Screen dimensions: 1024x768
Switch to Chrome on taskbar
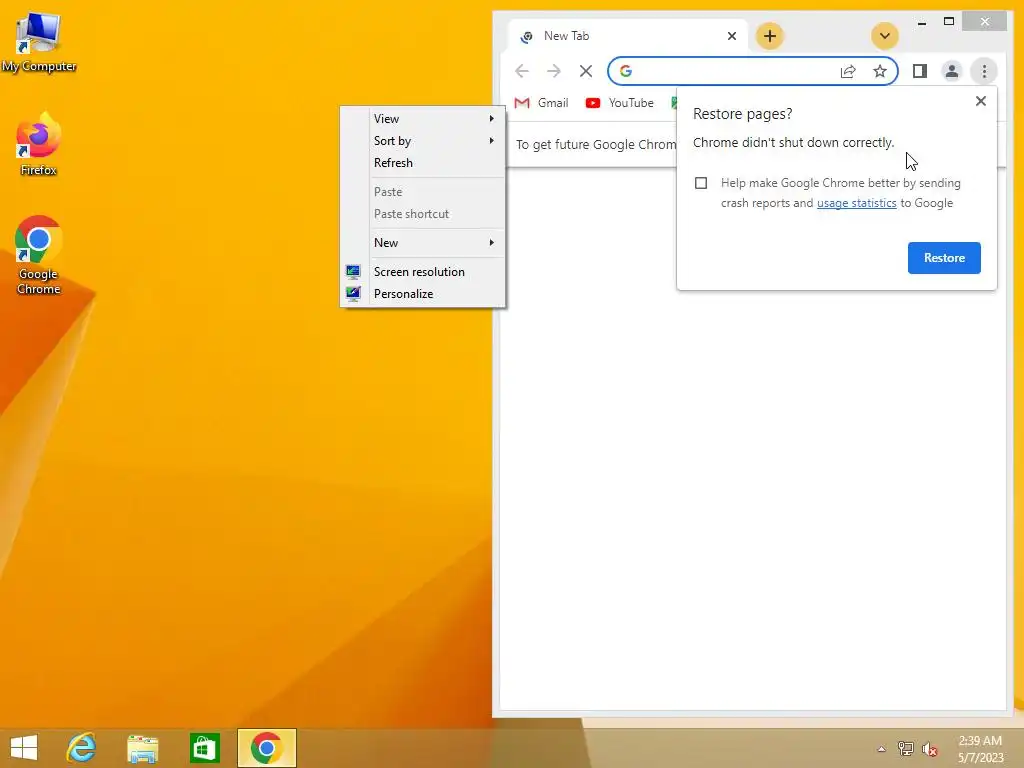click(266, 748)
